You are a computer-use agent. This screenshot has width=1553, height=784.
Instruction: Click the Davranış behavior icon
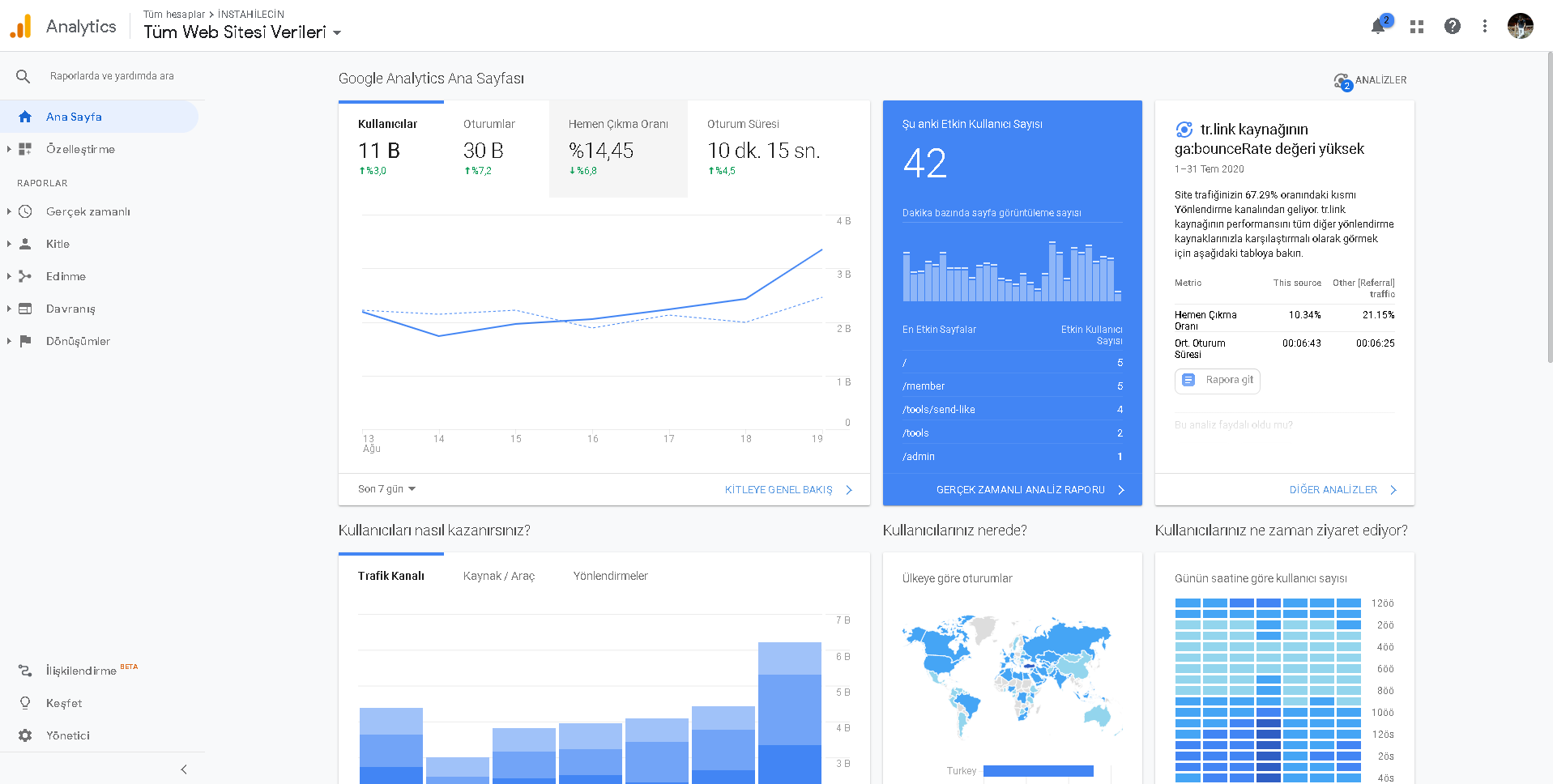pyautogui.click(x=25, y=309)
